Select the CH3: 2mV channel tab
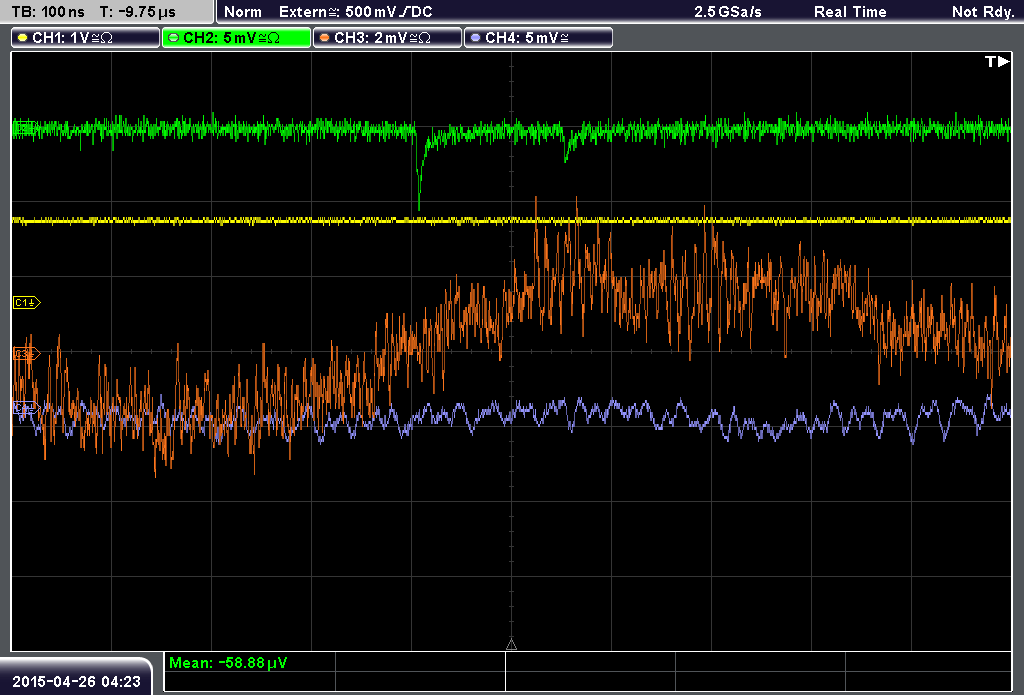 point(387,38)
